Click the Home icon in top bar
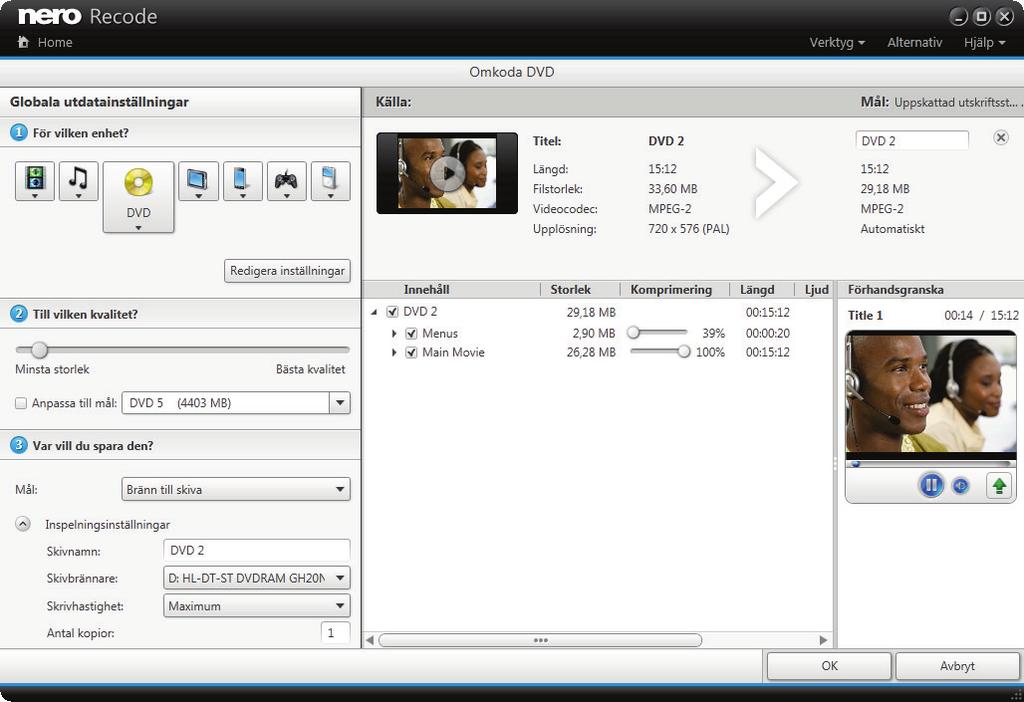The height and width of the screenshot is (702, 1024). pyautogui.click(x=24, y=42)
